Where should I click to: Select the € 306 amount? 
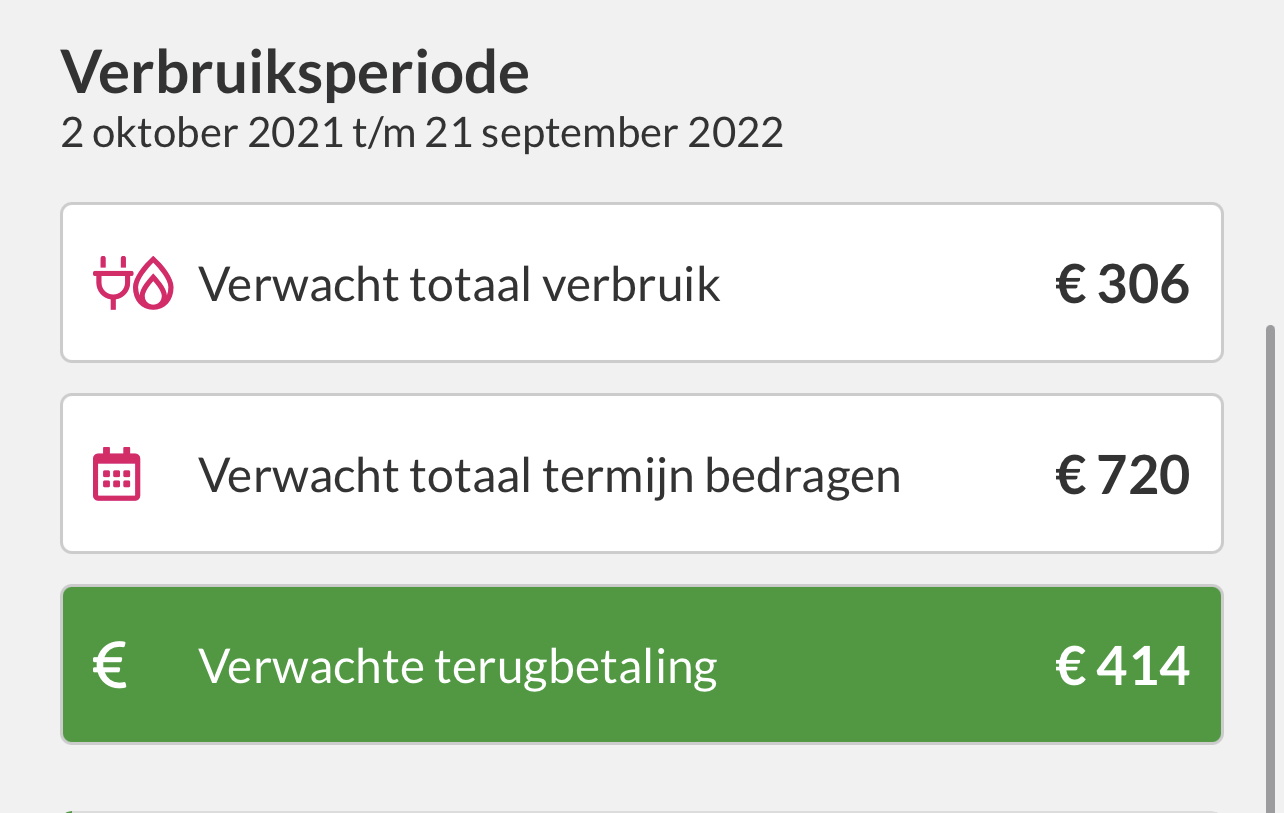coord(1123,285)
